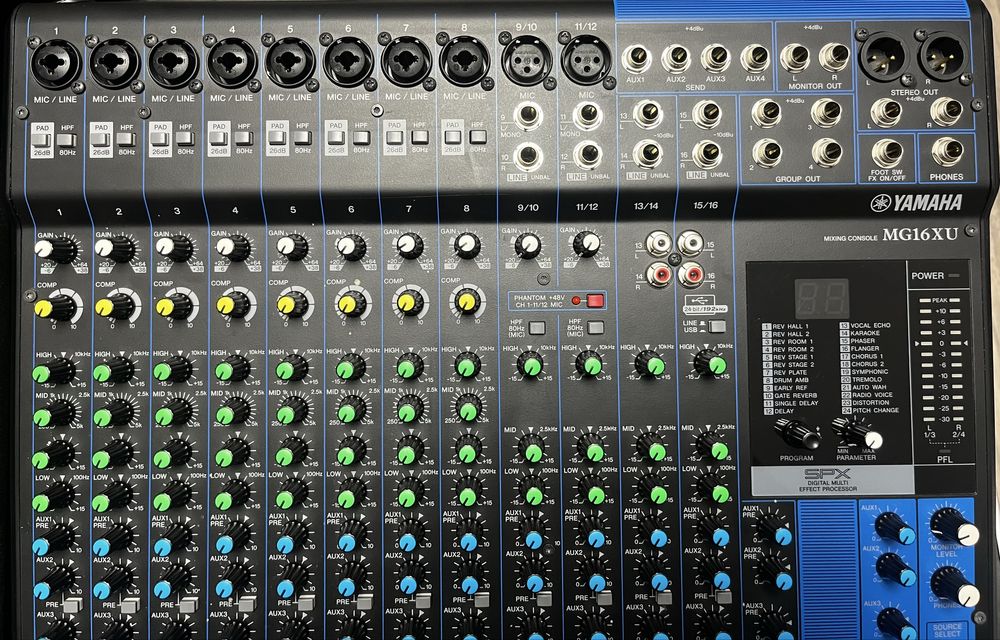This screenshot has width=1000, height=640.
Task: Click the AUX3 SEND jack
Action: click(716, 58)
